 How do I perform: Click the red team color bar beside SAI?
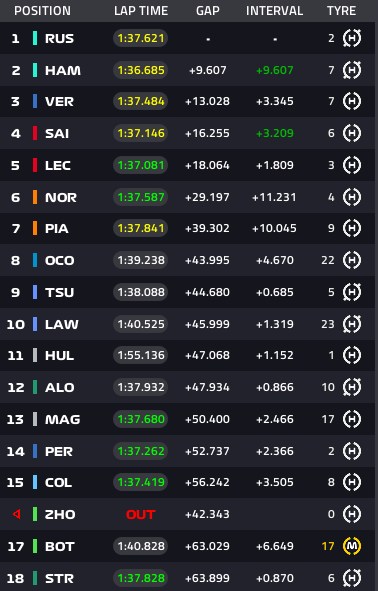point(35,133)
